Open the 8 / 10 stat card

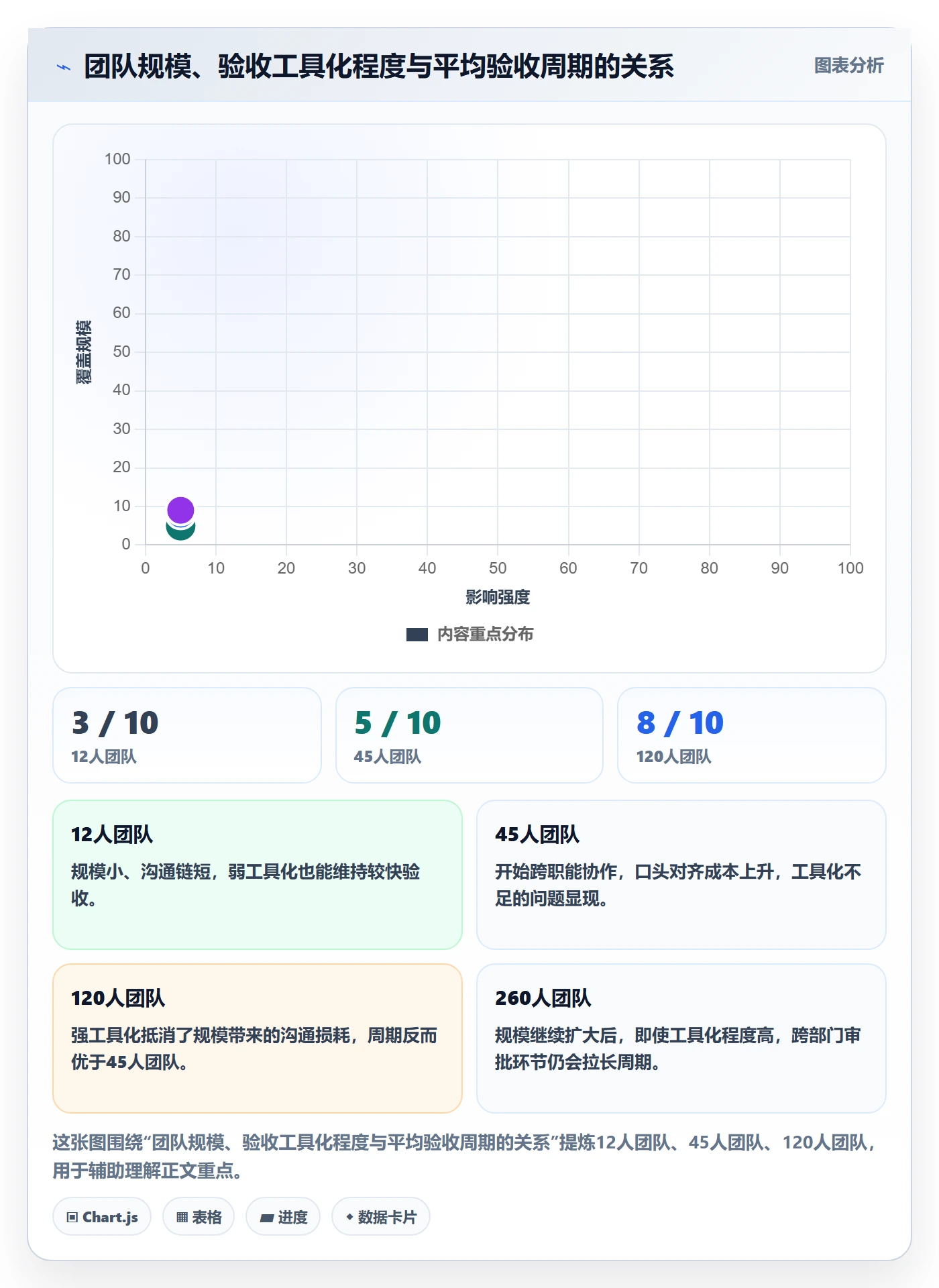click(x=752, y=735)
